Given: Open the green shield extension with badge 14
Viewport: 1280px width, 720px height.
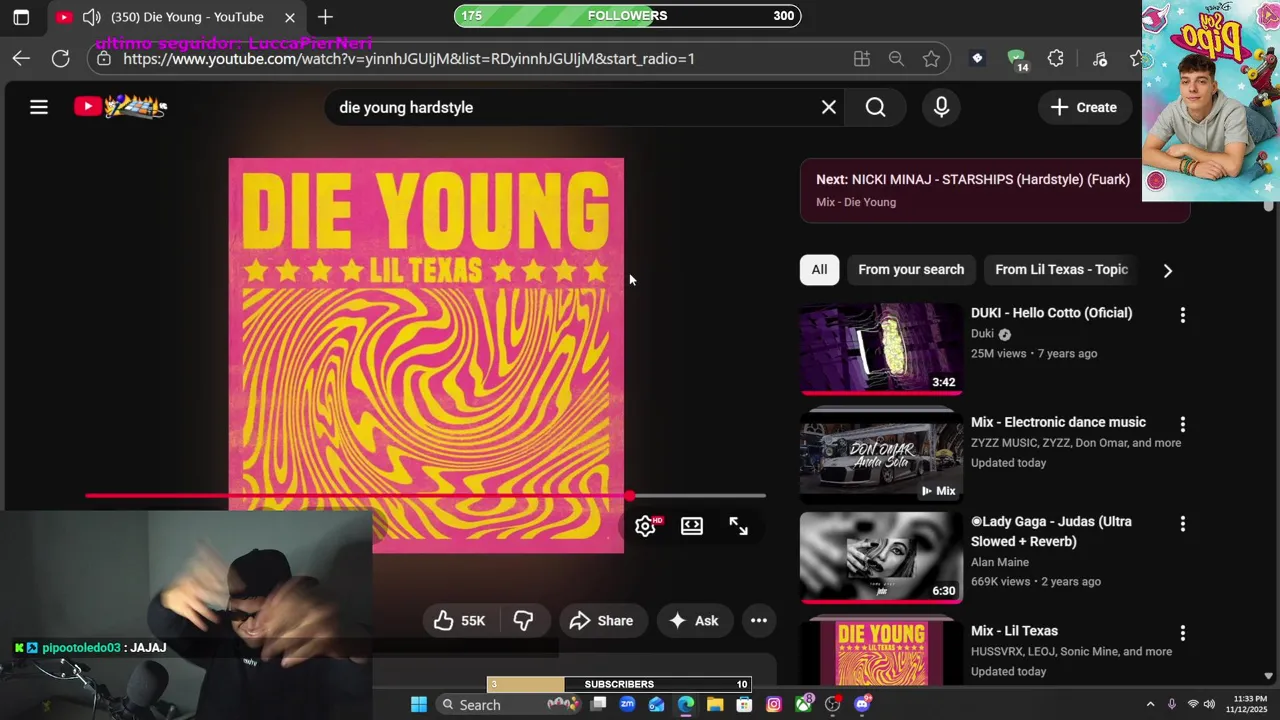Looking at the screenshot, I should [1017, 60].
